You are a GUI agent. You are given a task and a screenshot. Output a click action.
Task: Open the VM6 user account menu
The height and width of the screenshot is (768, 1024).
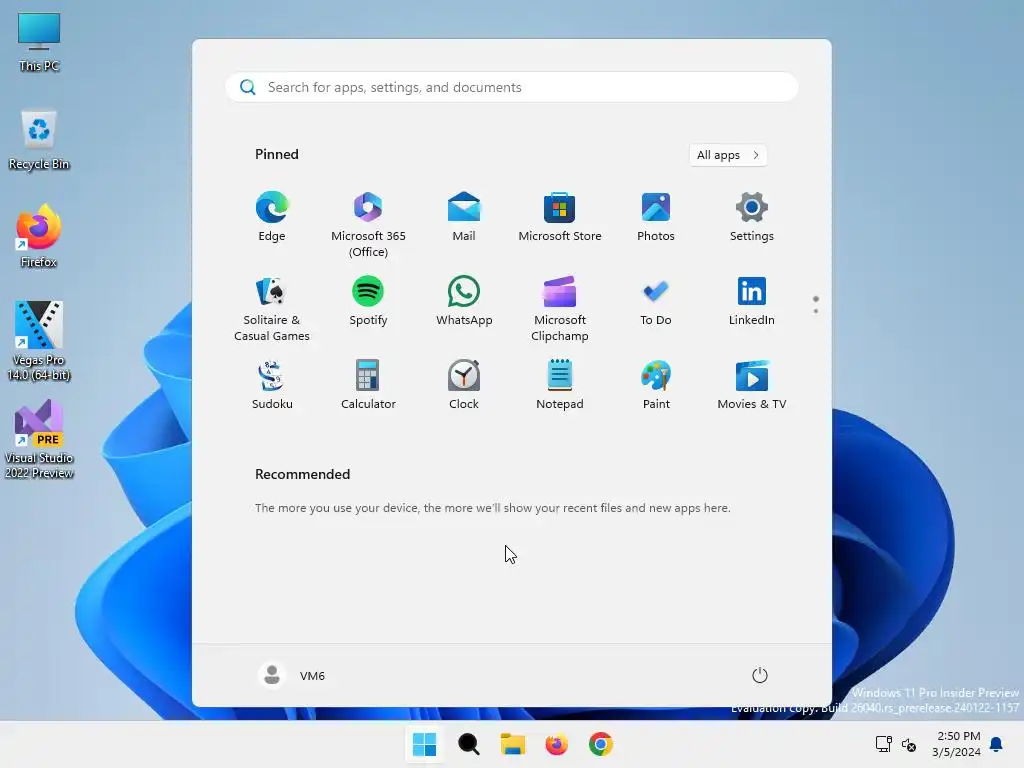[x=292, y=675]
